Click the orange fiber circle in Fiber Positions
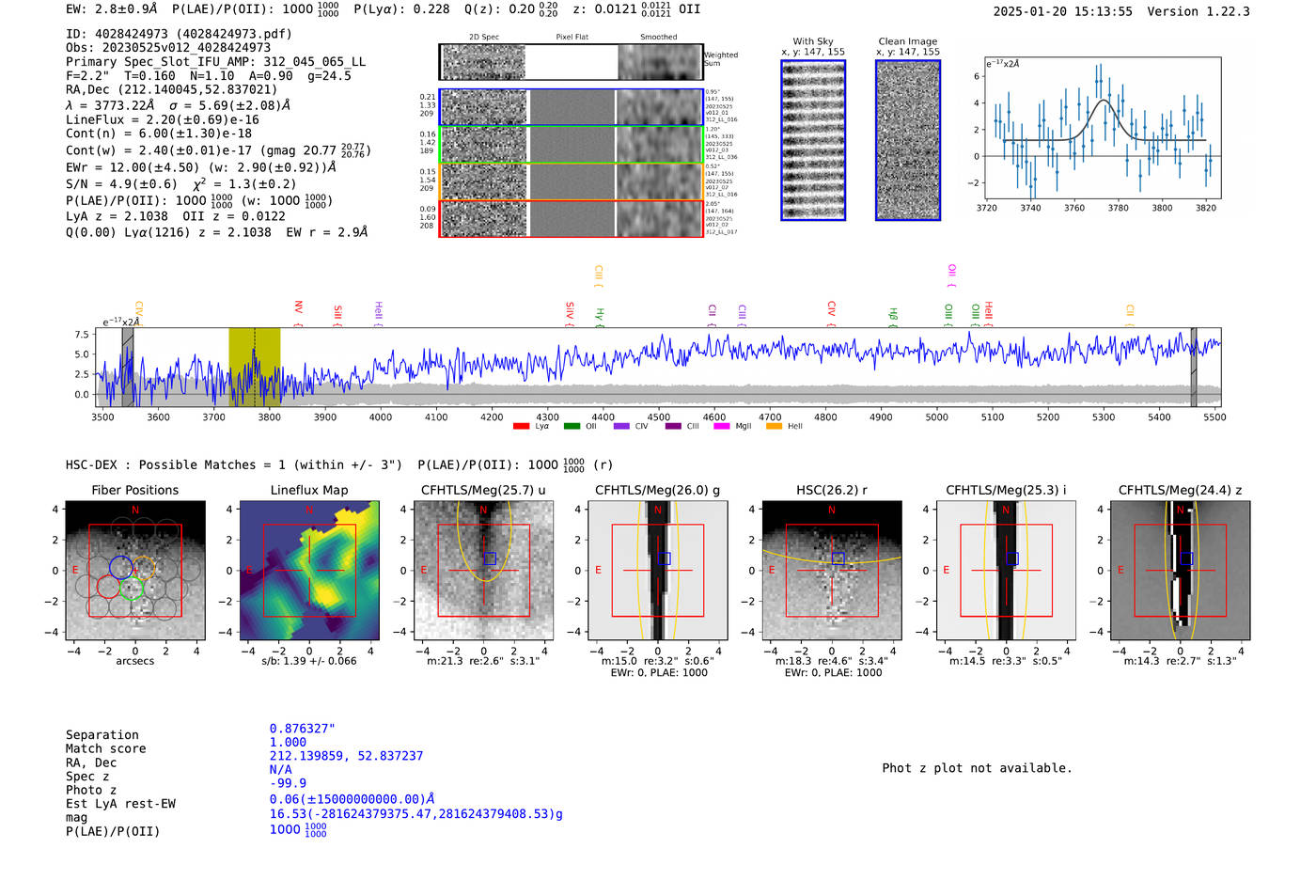The width and height of the screenshot is (1316, 896). [x=143, y=568]
